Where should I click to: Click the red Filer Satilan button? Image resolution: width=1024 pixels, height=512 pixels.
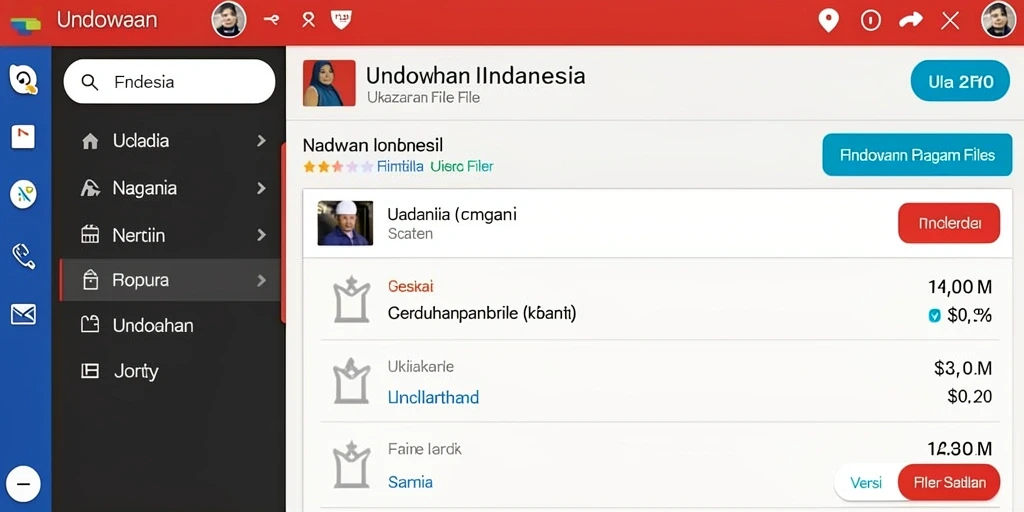pyautogui.click(x=949, y=483)
